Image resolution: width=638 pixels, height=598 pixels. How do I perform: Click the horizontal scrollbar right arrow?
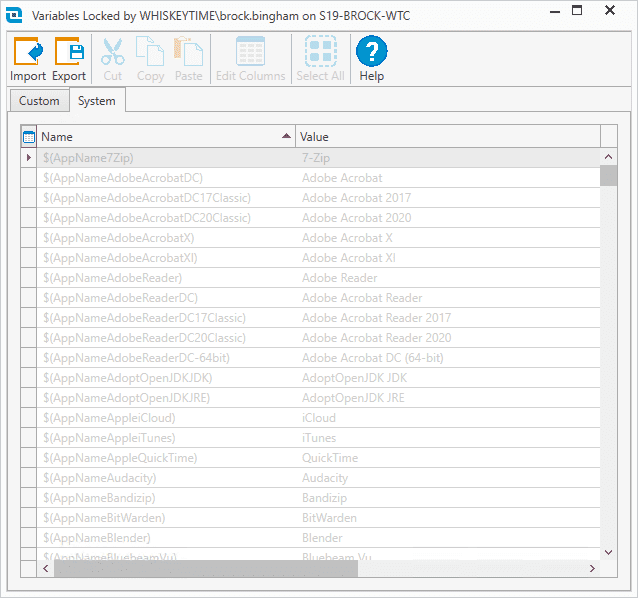[592, 568]
